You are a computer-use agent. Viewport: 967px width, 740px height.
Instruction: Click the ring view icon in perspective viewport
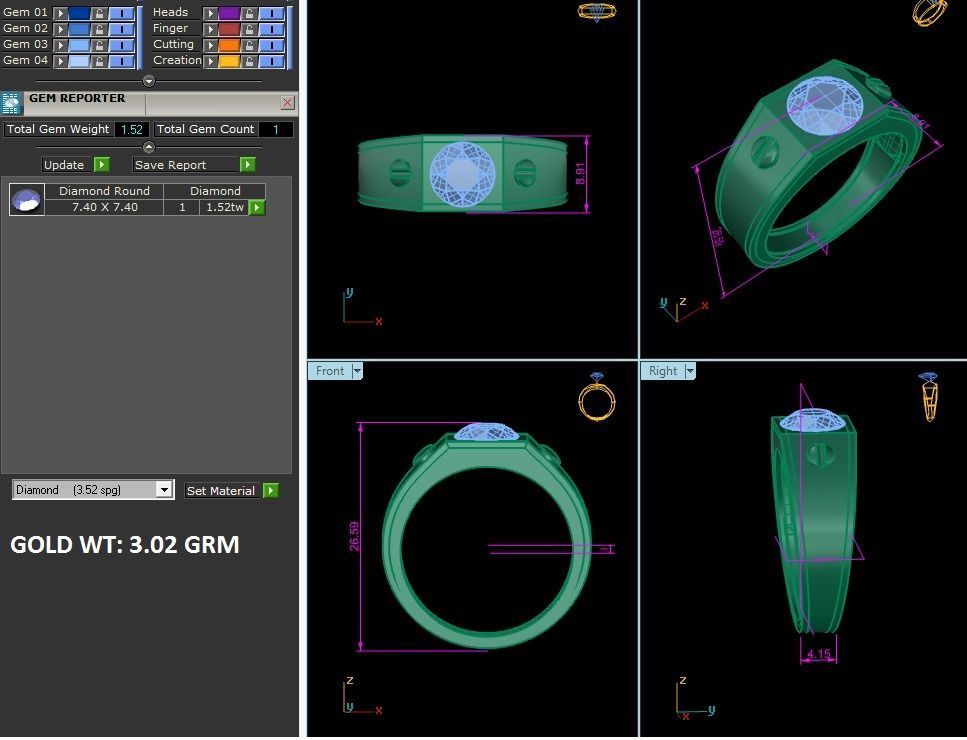coord(929,12)
